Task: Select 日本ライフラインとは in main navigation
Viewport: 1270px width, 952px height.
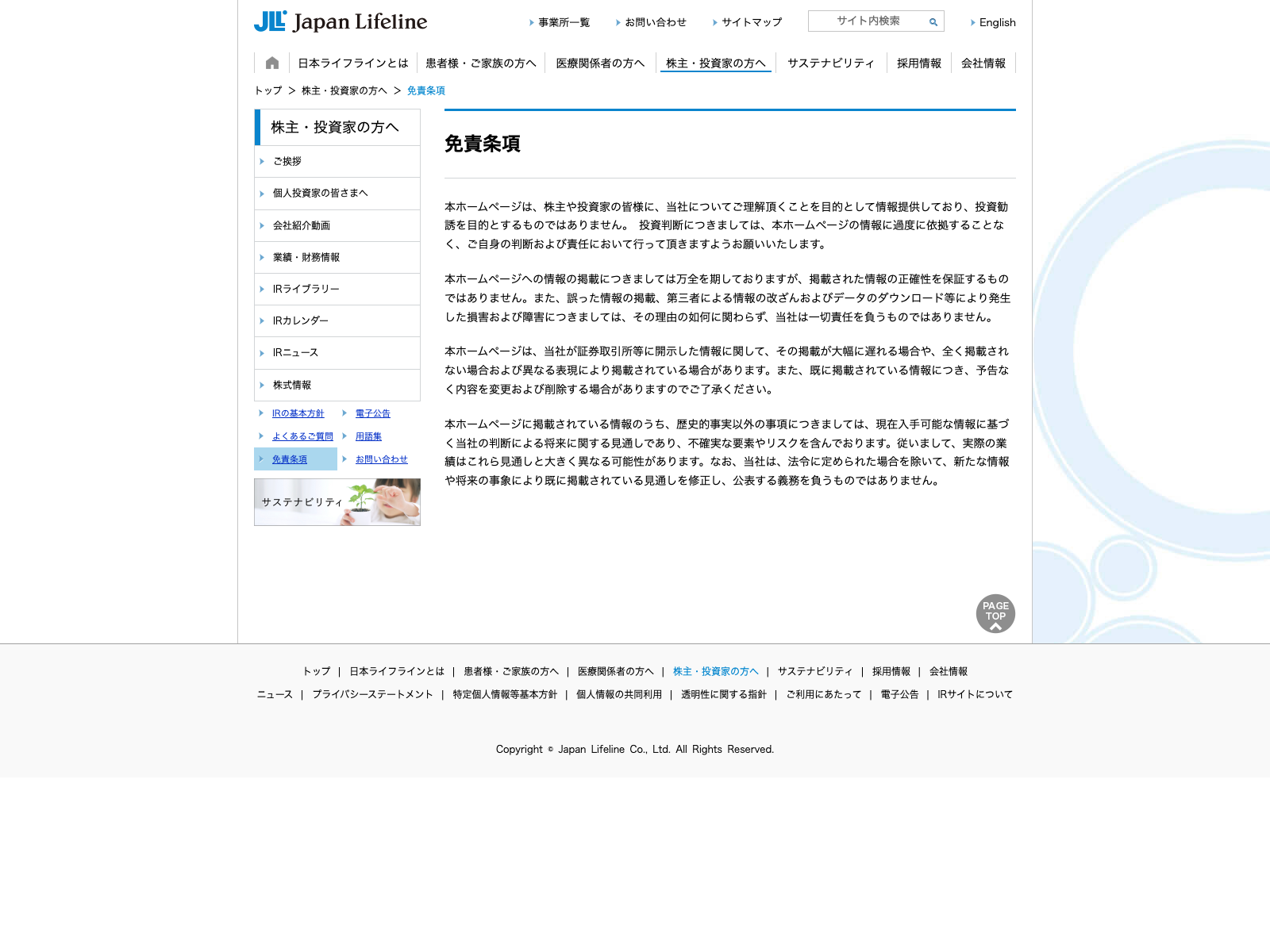Action: pyautogui.click(x=352, y=63)
